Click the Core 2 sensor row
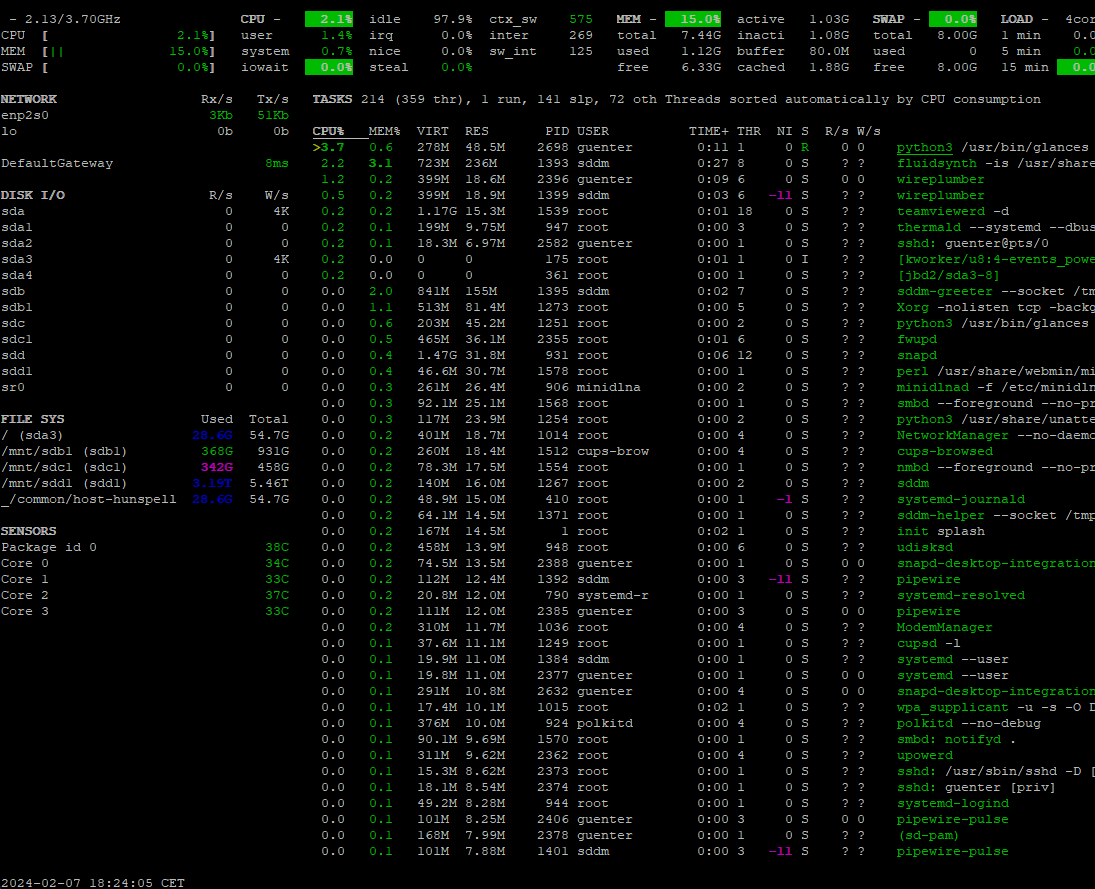The image size is (1095, 889). [145, 595]
